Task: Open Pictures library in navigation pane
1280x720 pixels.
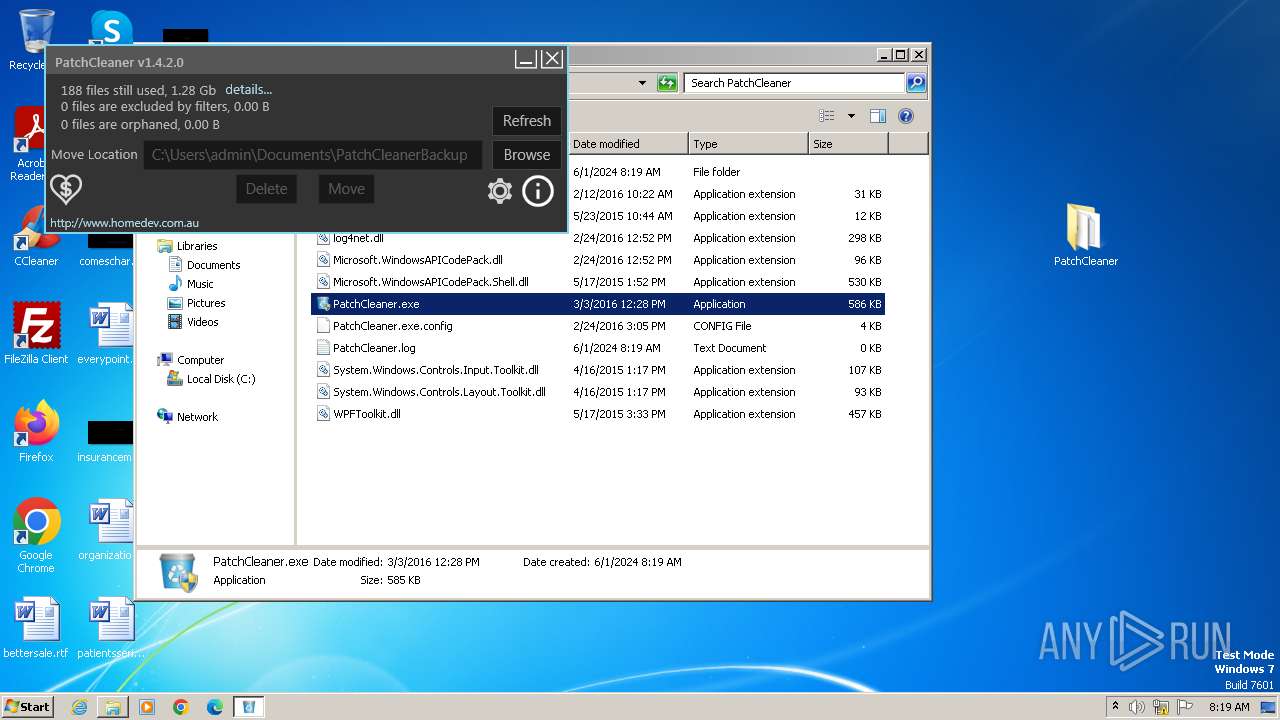Action: (x=206, y=303)
